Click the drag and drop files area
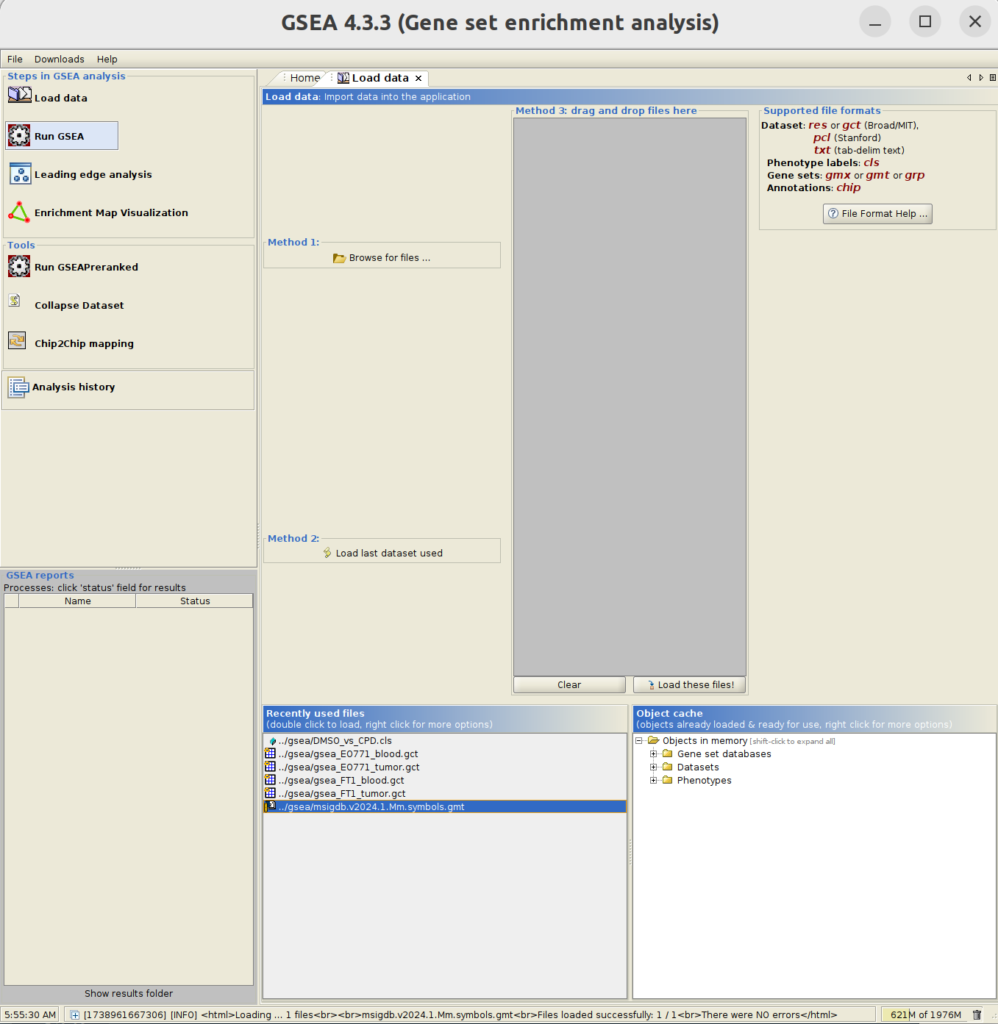Screen dimensions: 998x1024 point(630,396)
